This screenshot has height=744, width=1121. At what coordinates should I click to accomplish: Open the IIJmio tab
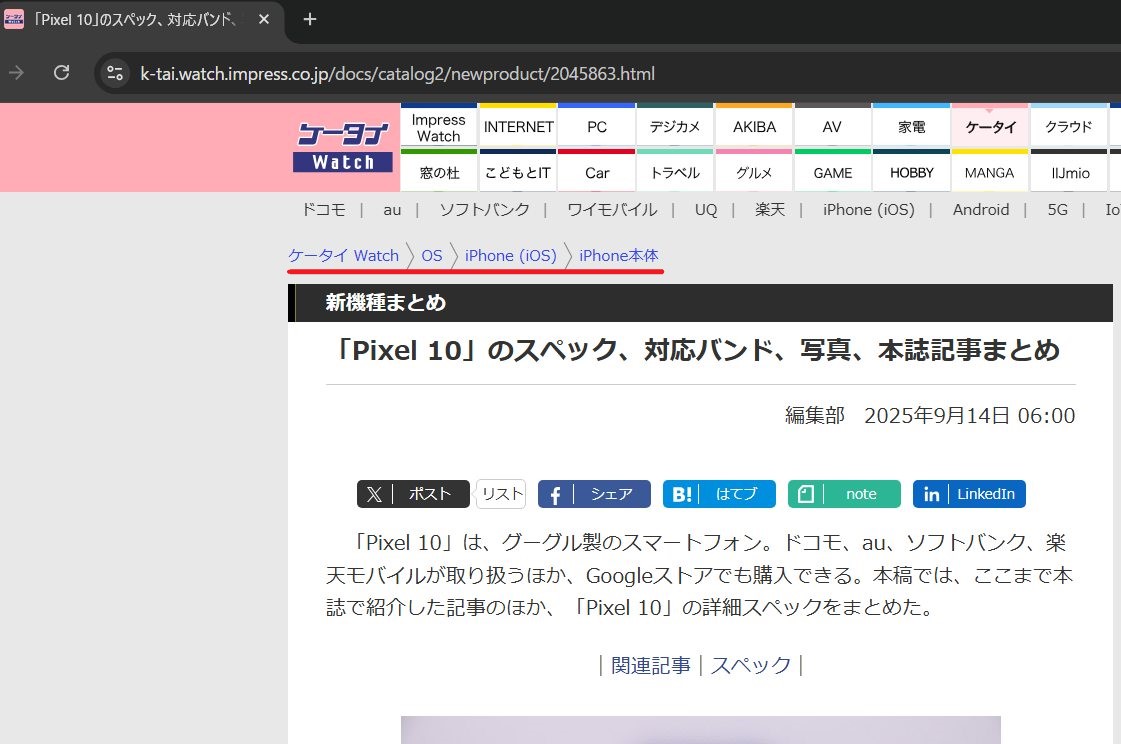[x=1070, y=172]
